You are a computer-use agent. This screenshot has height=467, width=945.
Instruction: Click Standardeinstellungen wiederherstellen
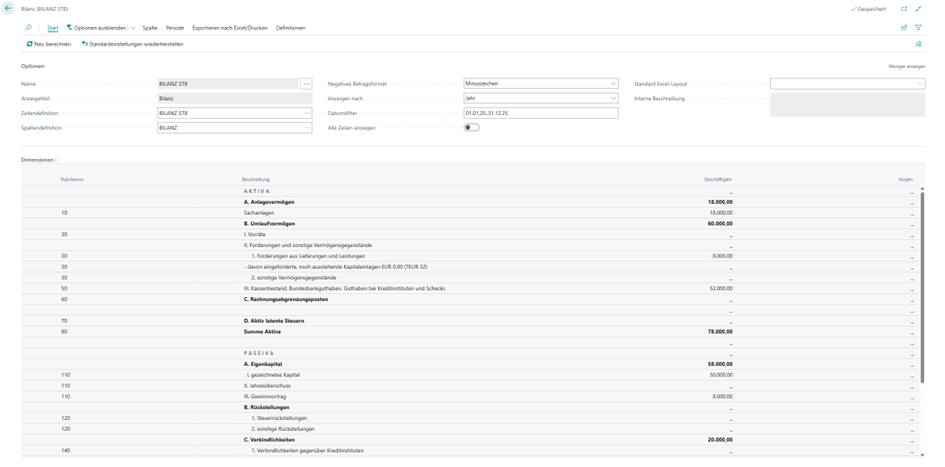point(132,44)
